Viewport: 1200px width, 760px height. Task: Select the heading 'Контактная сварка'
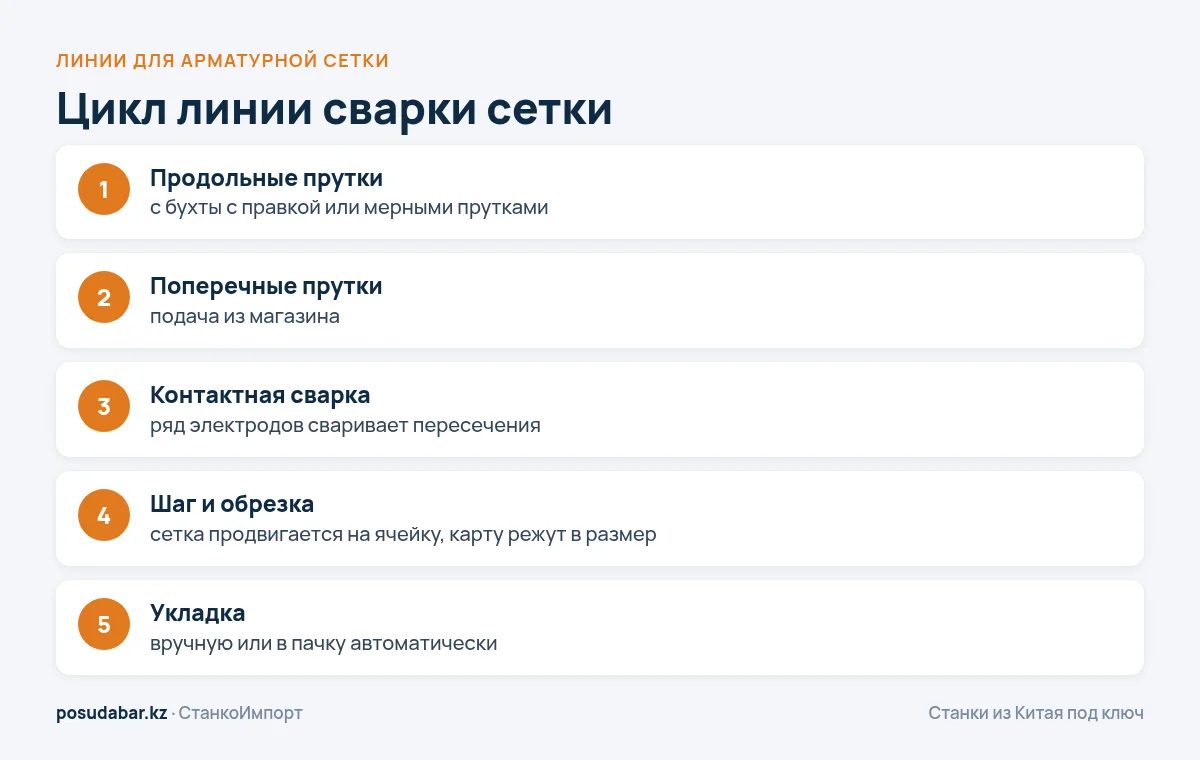point(260,395)
